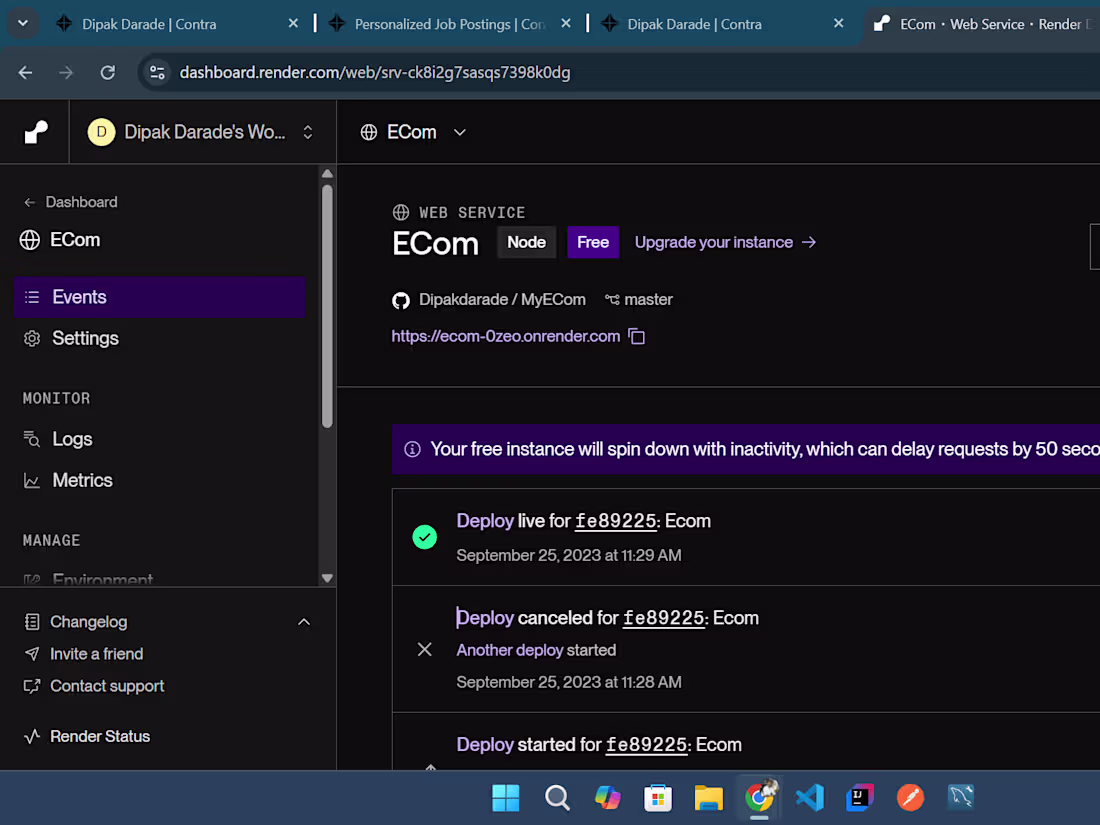Screen dimensions: 1100x825
Task: Click the Chrome taskbar icon
Action: [x=759, y=798]
